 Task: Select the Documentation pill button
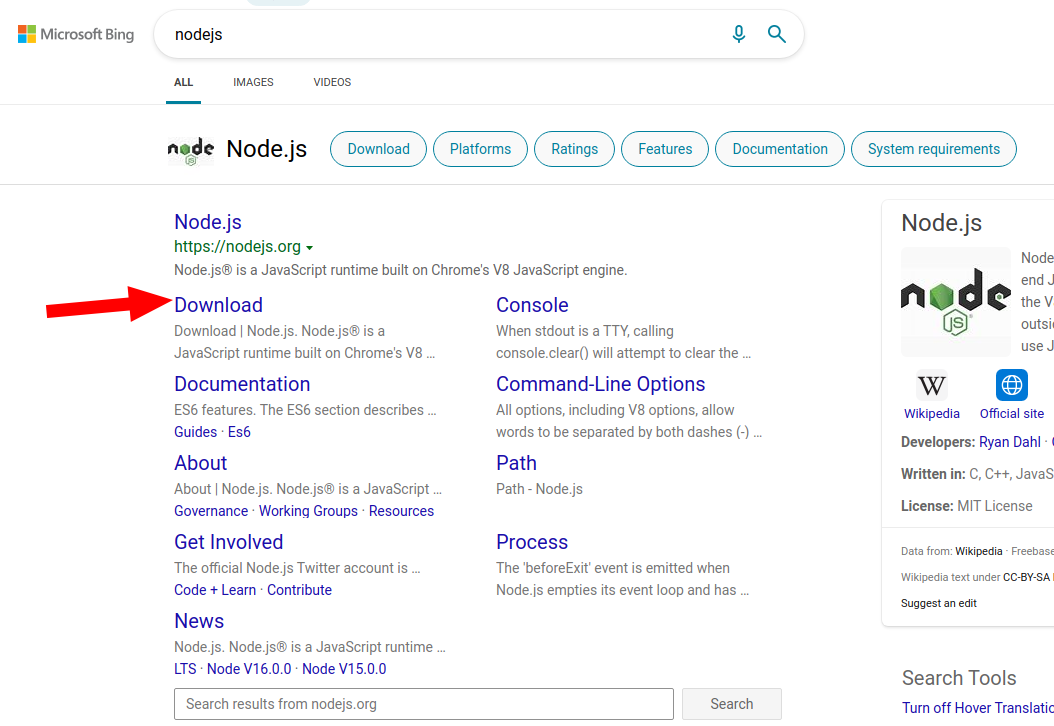coord(780,149)
